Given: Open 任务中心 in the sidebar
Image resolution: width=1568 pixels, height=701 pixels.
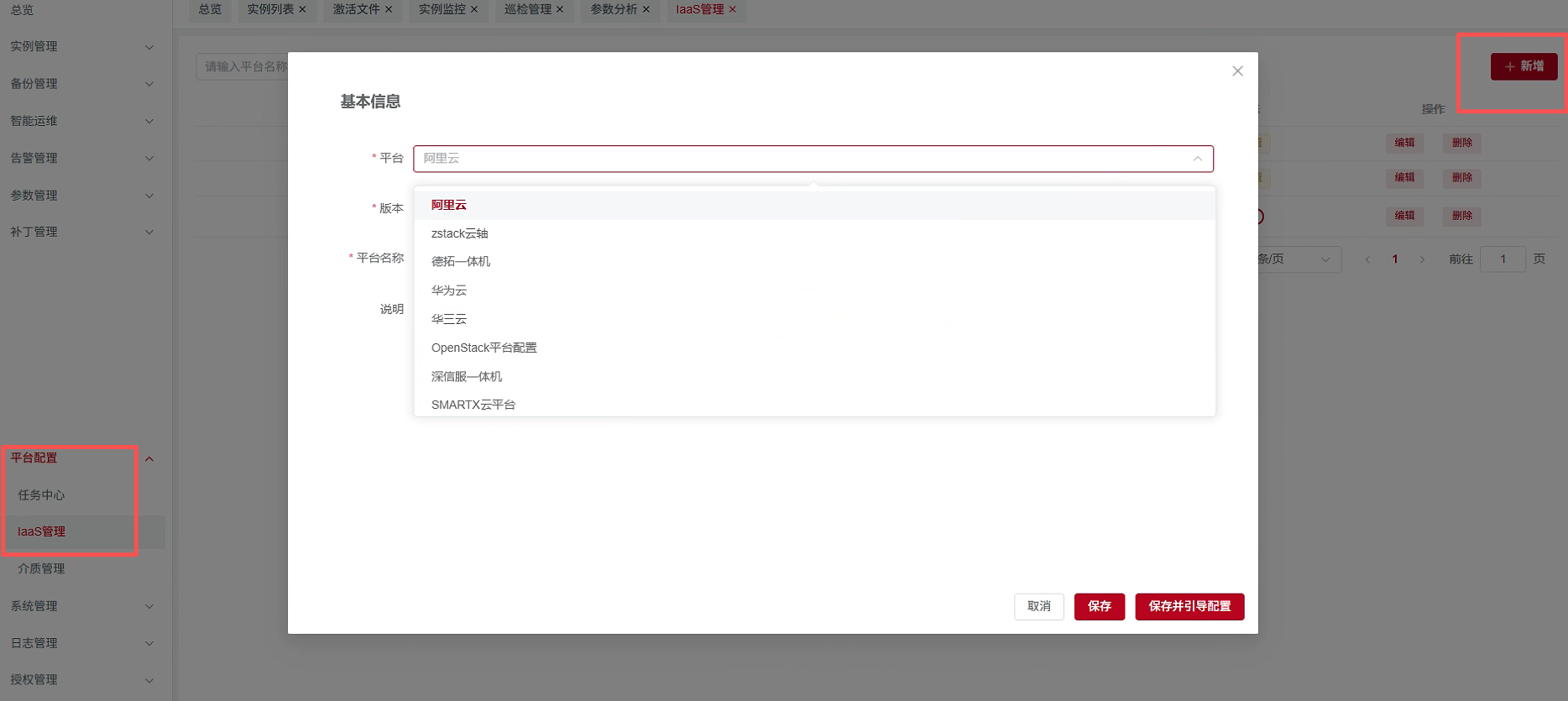Looking at the screenshot, I should click(41, 495).
